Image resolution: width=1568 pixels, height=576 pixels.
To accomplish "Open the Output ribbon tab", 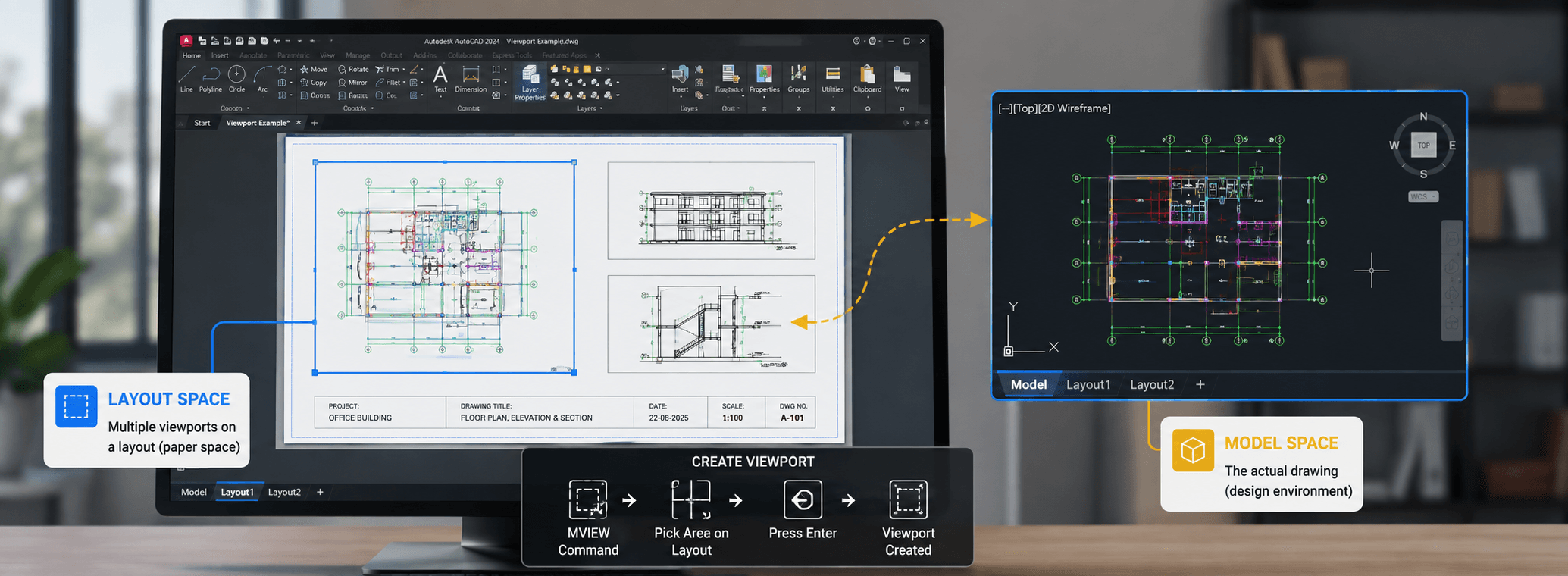I will (391, 55).
